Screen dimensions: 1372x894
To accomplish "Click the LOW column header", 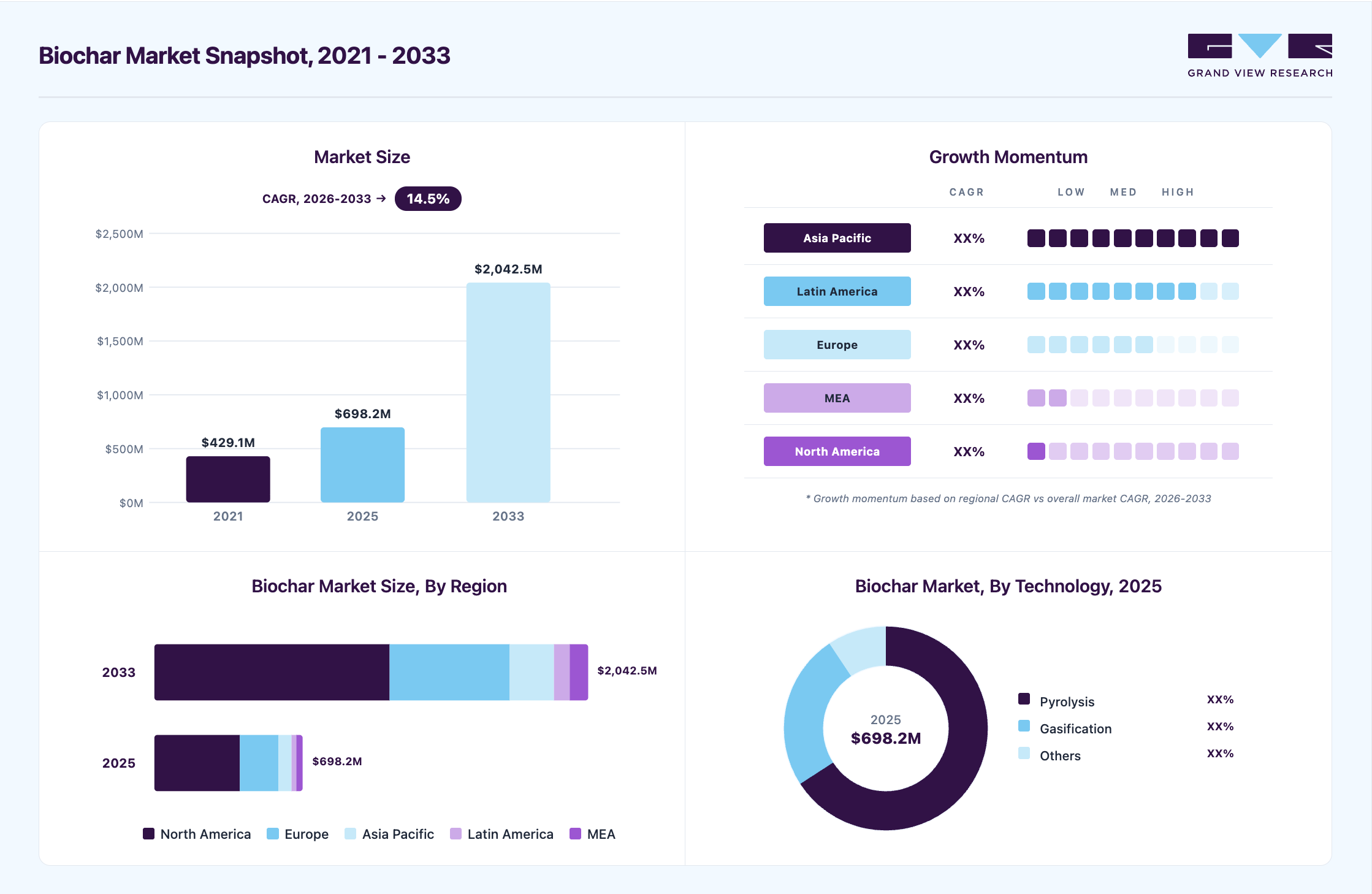I will [x=1071, y=192].
